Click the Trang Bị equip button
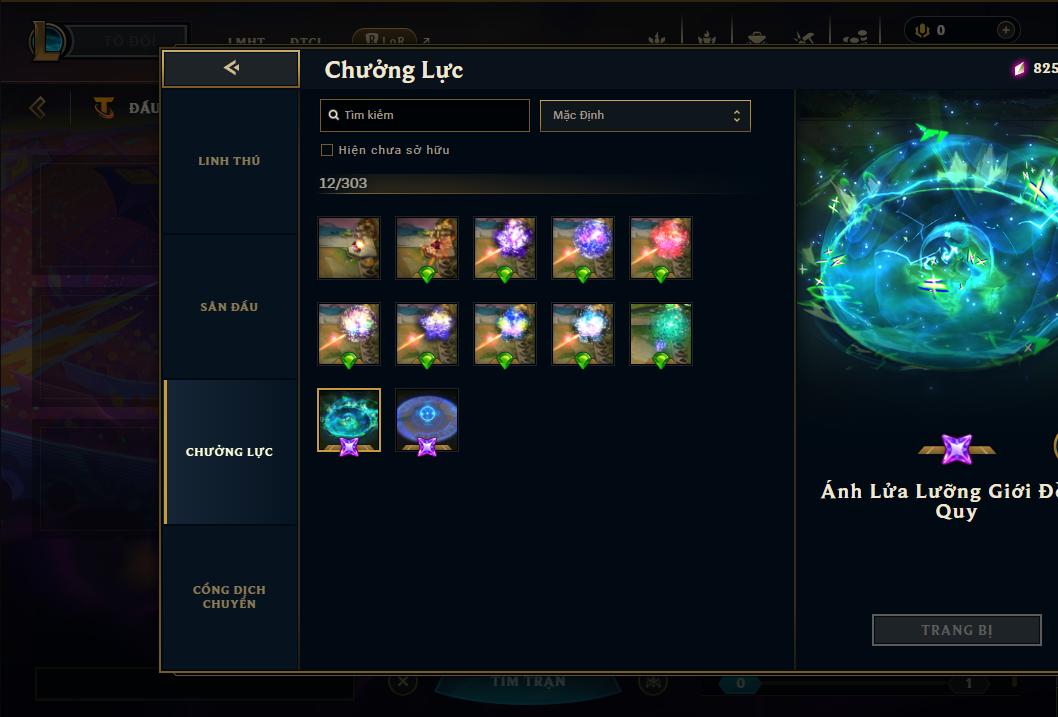 pyautogui.click(x=957, y=630)
